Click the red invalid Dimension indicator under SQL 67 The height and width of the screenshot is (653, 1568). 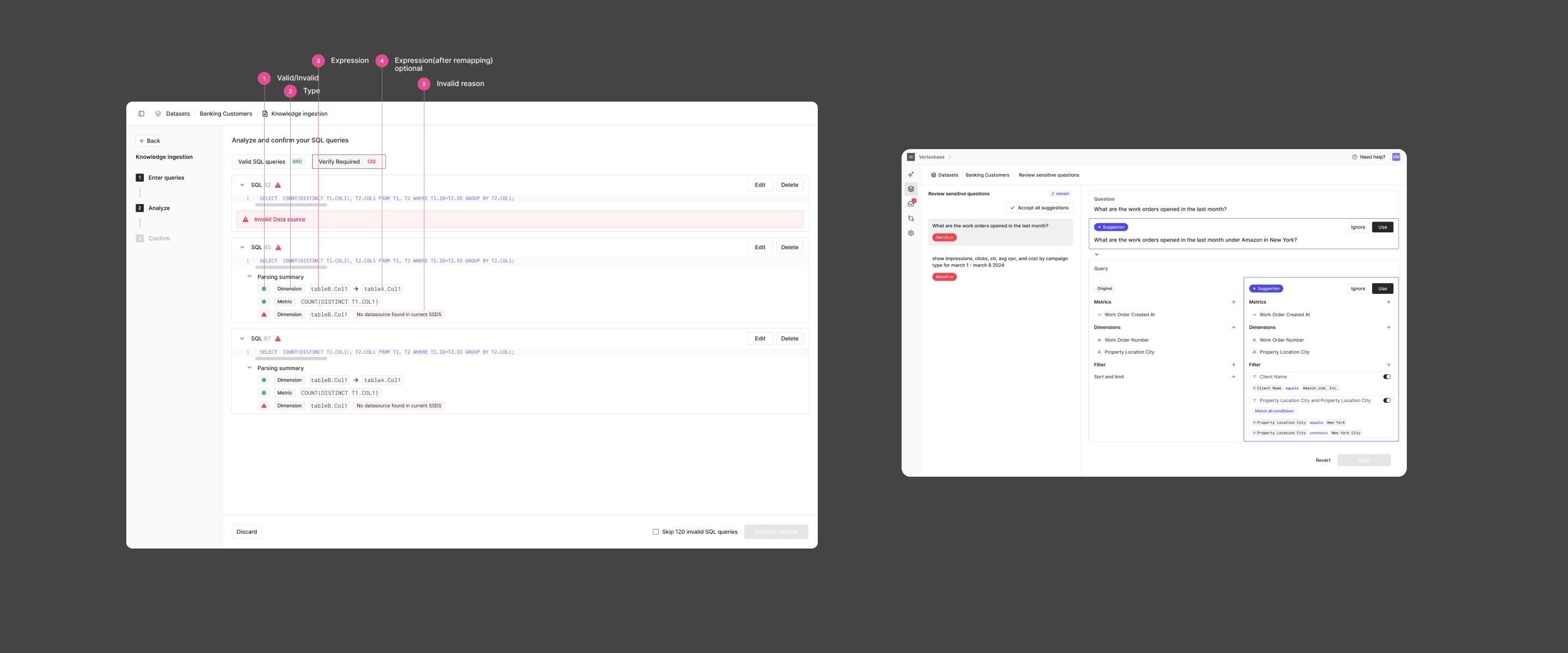click(264, 406)
